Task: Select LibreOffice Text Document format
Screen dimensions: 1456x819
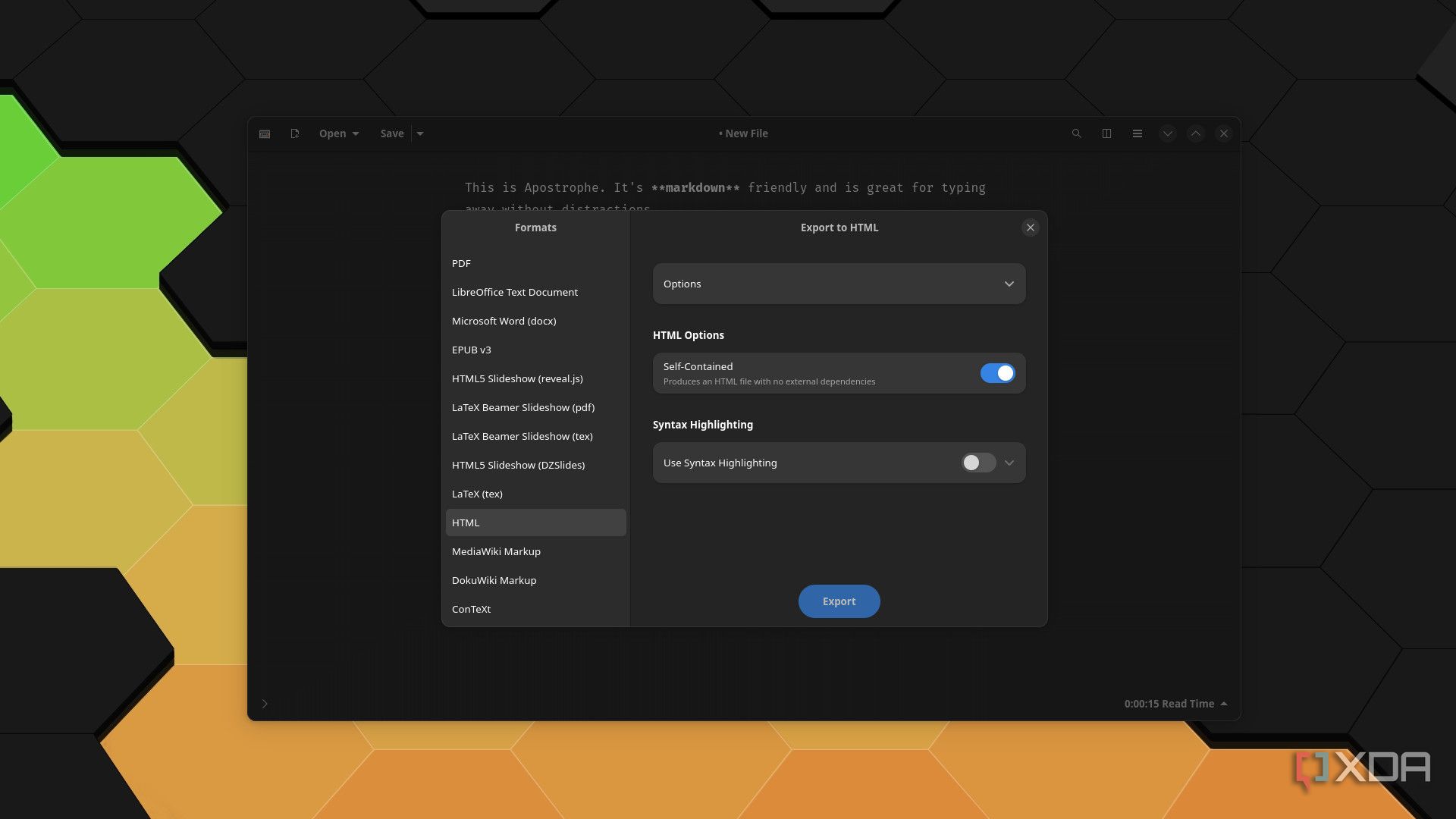Action: 535,292
